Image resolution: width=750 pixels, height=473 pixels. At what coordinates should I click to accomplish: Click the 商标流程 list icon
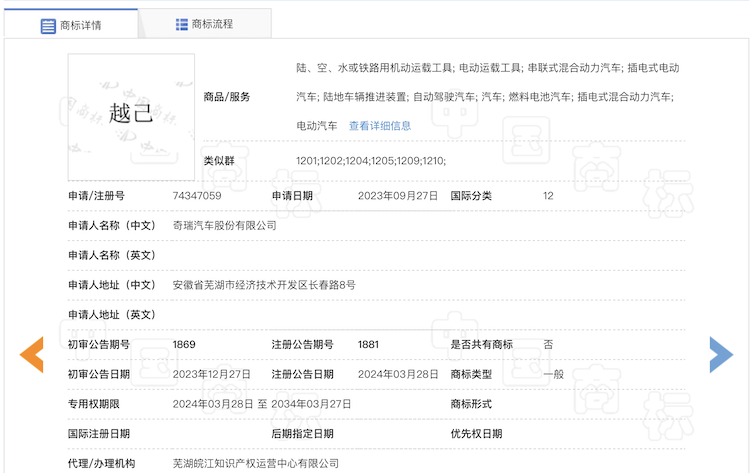point(181,24)
